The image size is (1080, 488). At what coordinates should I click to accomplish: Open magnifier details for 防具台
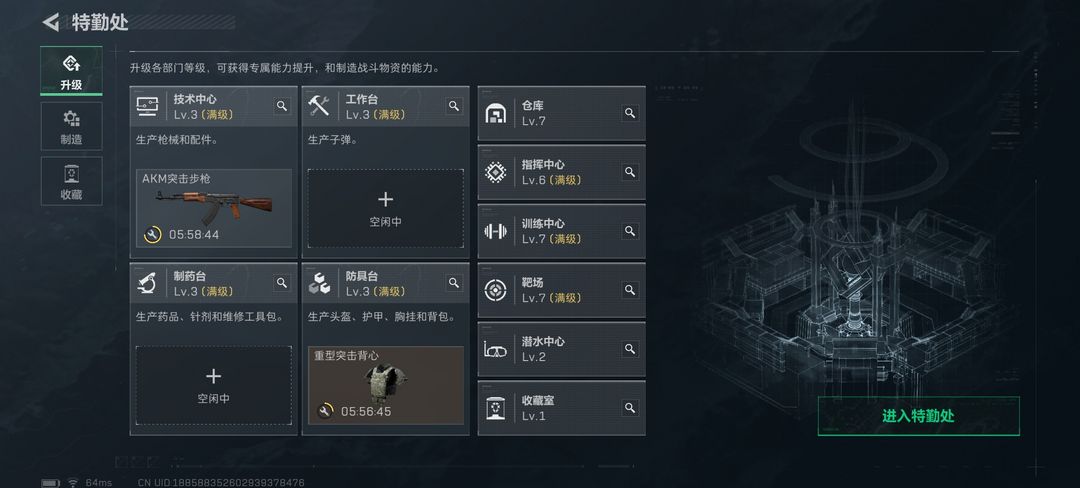point(454,283)
